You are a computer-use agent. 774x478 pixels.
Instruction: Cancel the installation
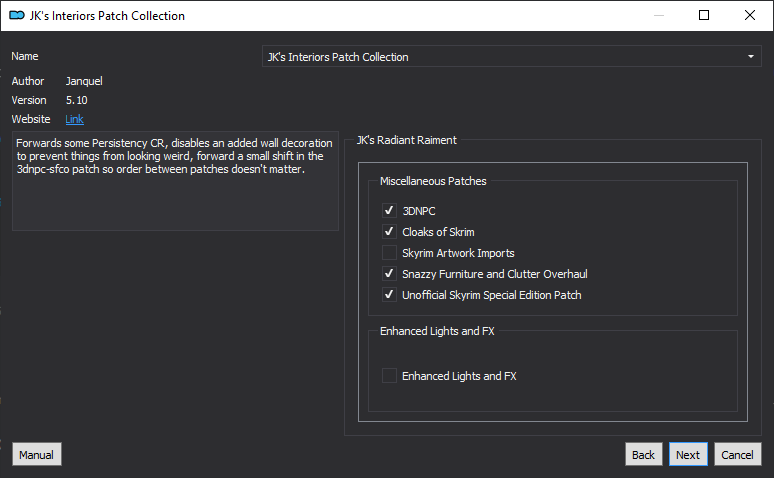[737, 454]
